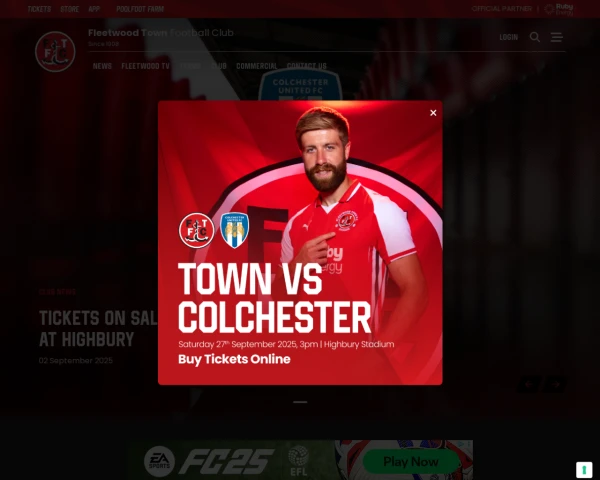This screenshot has width=600, height=480.
Task: Click the Ruby Energy partner logo
Action: 559,9
